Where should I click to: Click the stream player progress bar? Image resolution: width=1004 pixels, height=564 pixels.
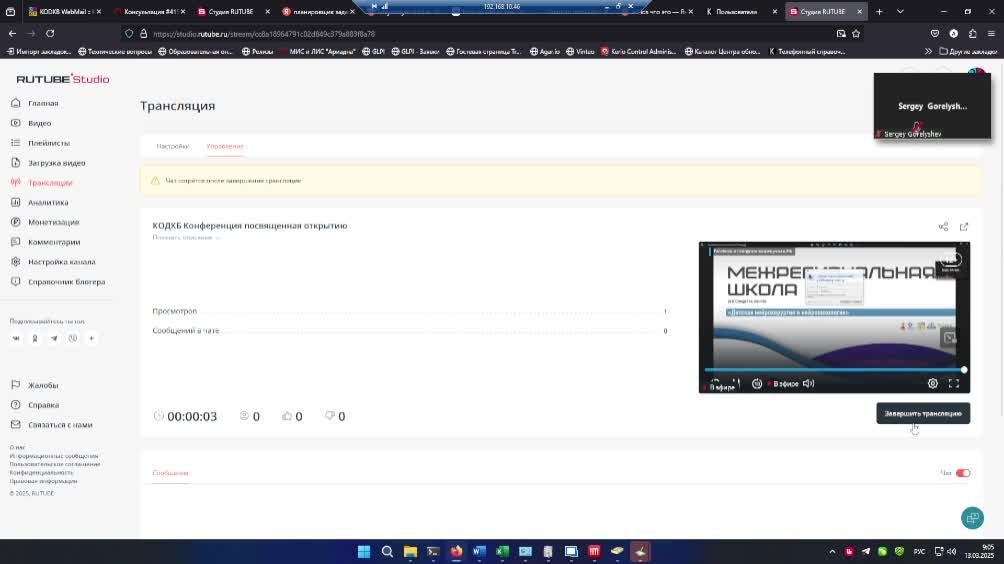834,370
